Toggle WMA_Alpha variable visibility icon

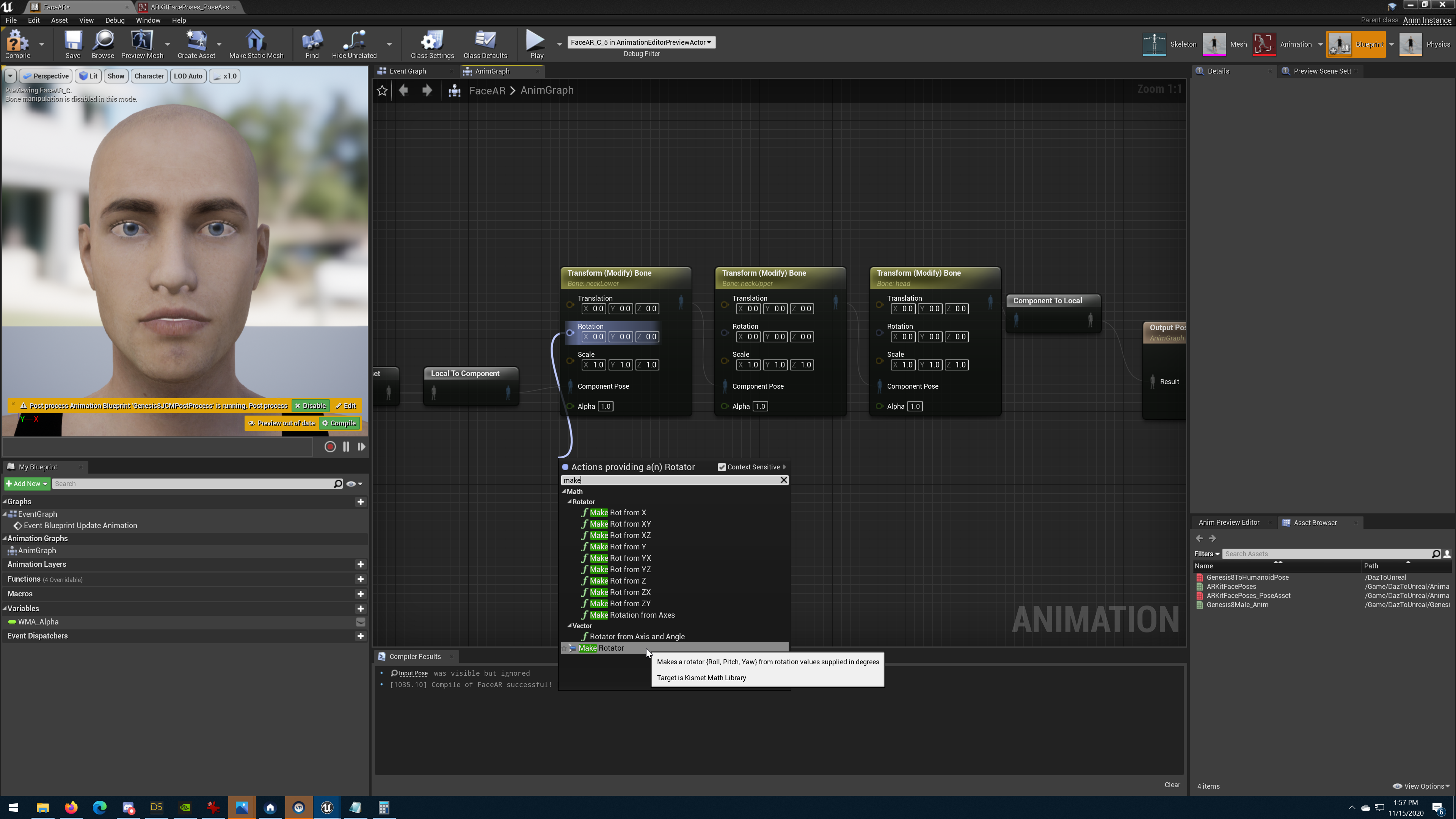[x=360, y=622]
